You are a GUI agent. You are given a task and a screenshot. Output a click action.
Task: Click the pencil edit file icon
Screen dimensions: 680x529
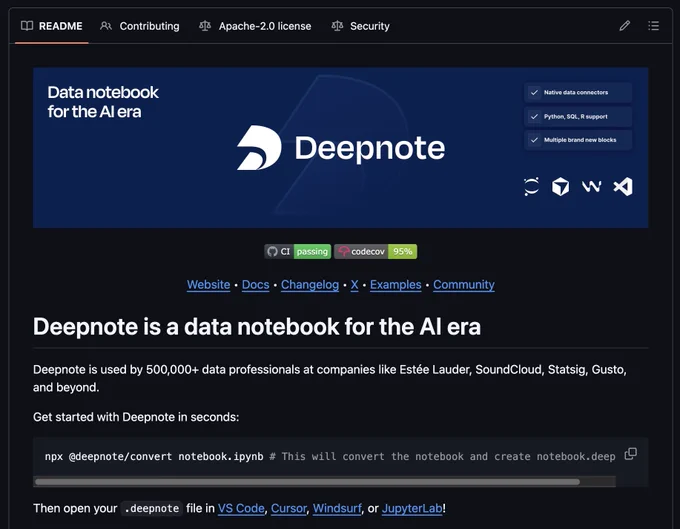click(624, 26)
